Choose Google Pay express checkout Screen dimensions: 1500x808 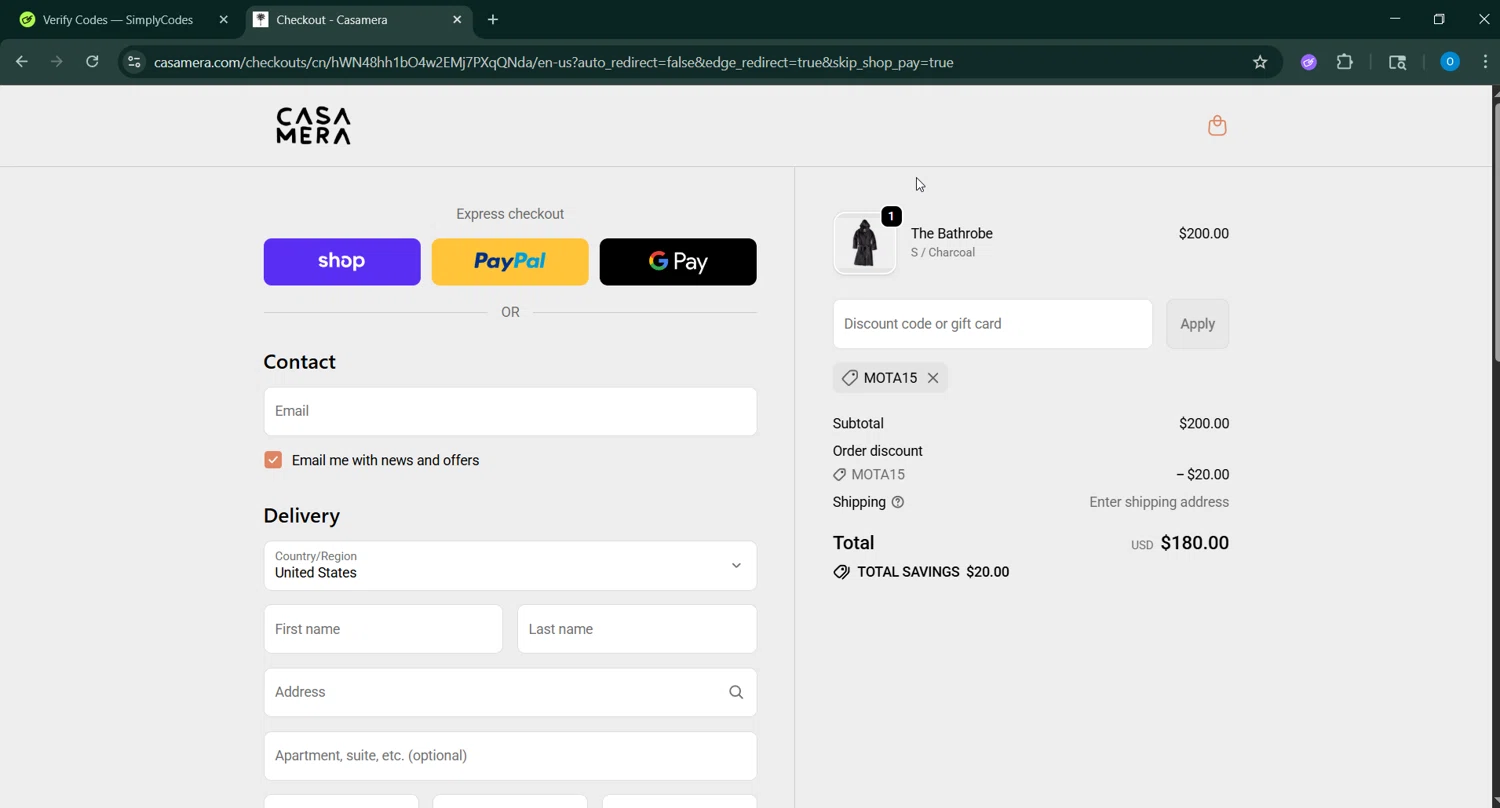(x=678, y=262)
